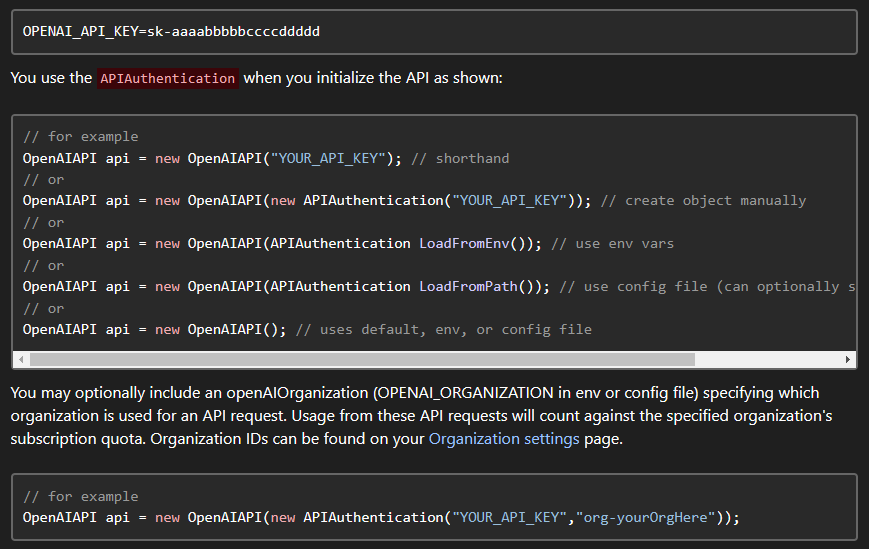Click "// for example" in the middle code block
Viewport: 869px width, 549px height.
80,136
